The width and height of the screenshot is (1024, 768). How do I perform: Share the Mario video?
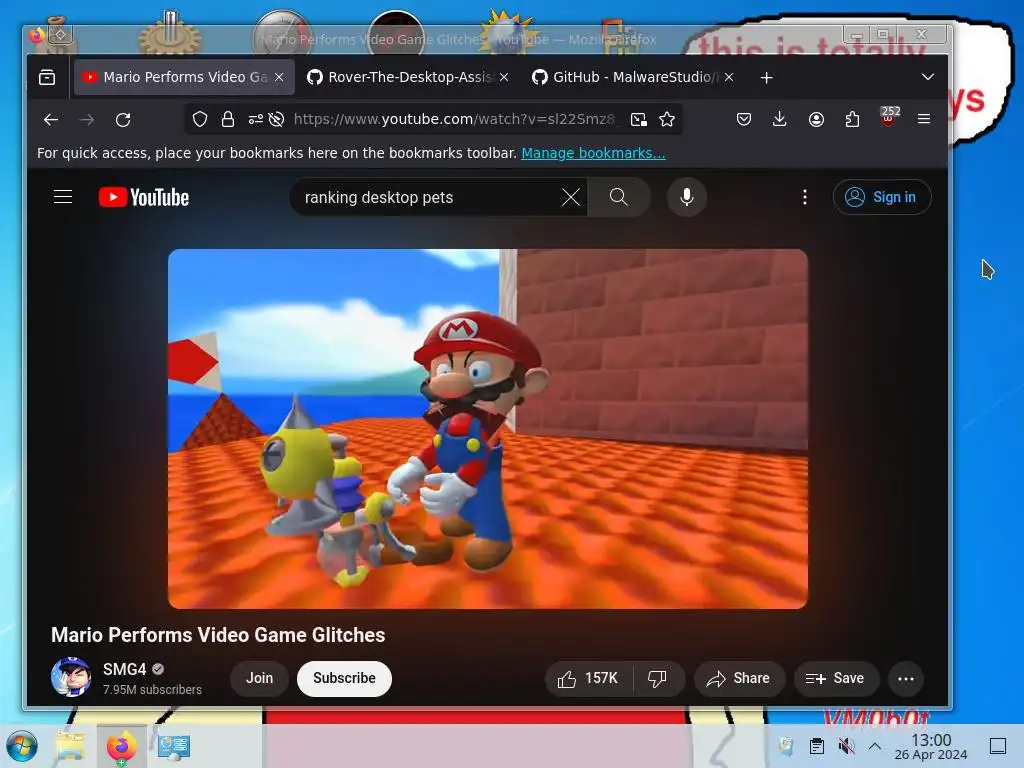(x=739, y=679)
